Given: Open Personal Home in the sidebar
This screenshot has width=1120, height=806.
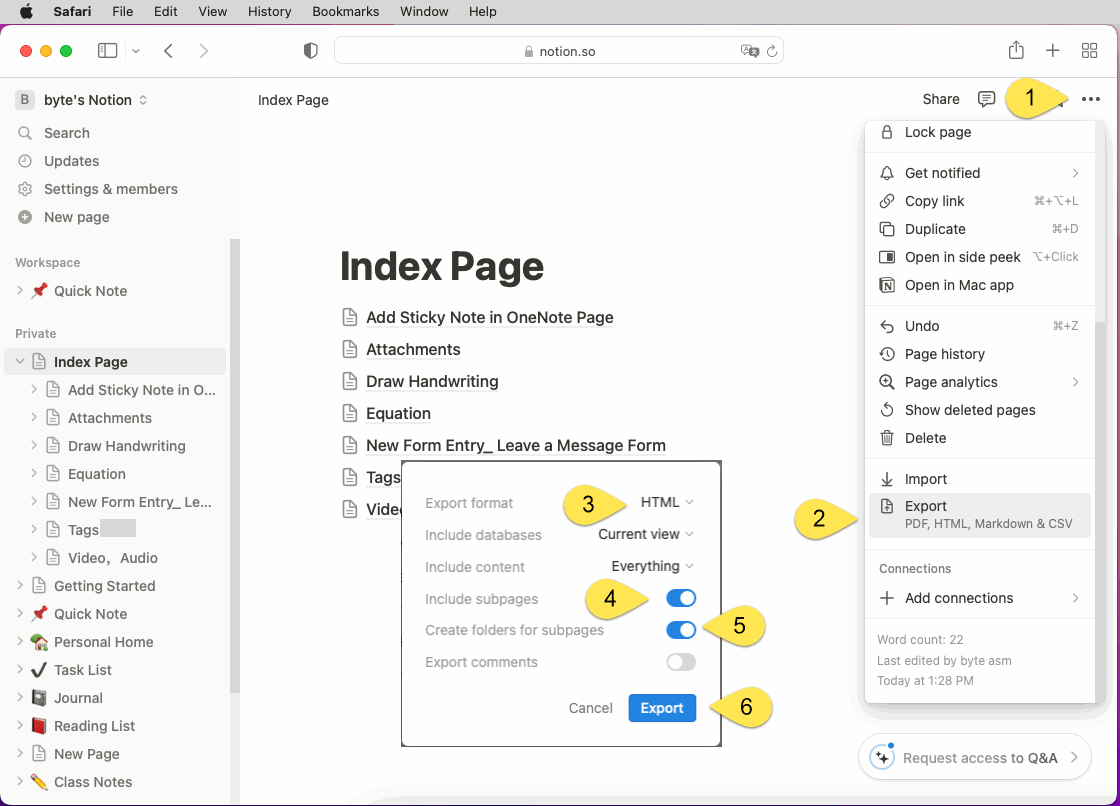Looking at the screenshot, I should click(104, 642).
